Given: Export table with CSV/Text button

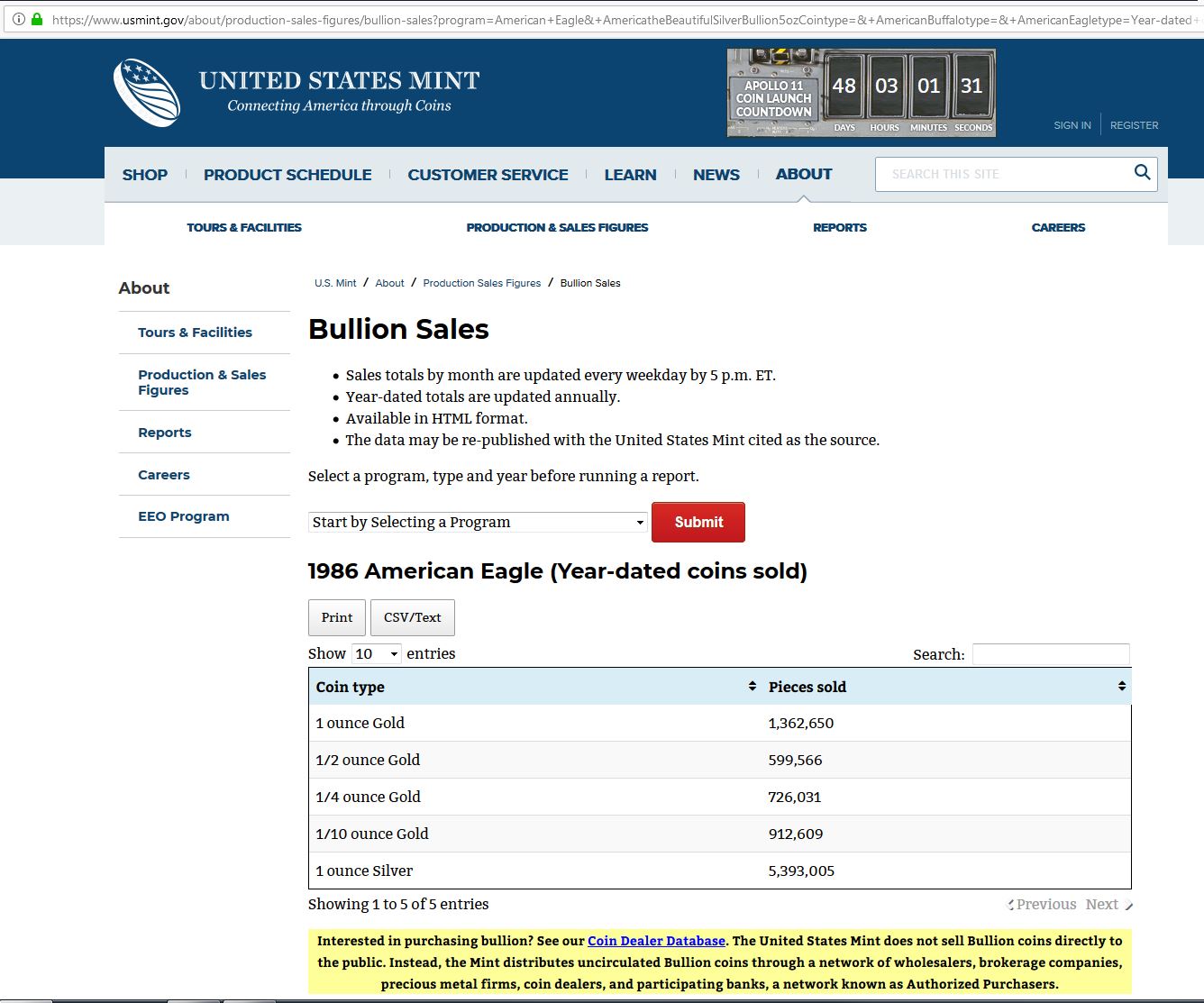Looking at the screenshot, I should coord(413,617).
